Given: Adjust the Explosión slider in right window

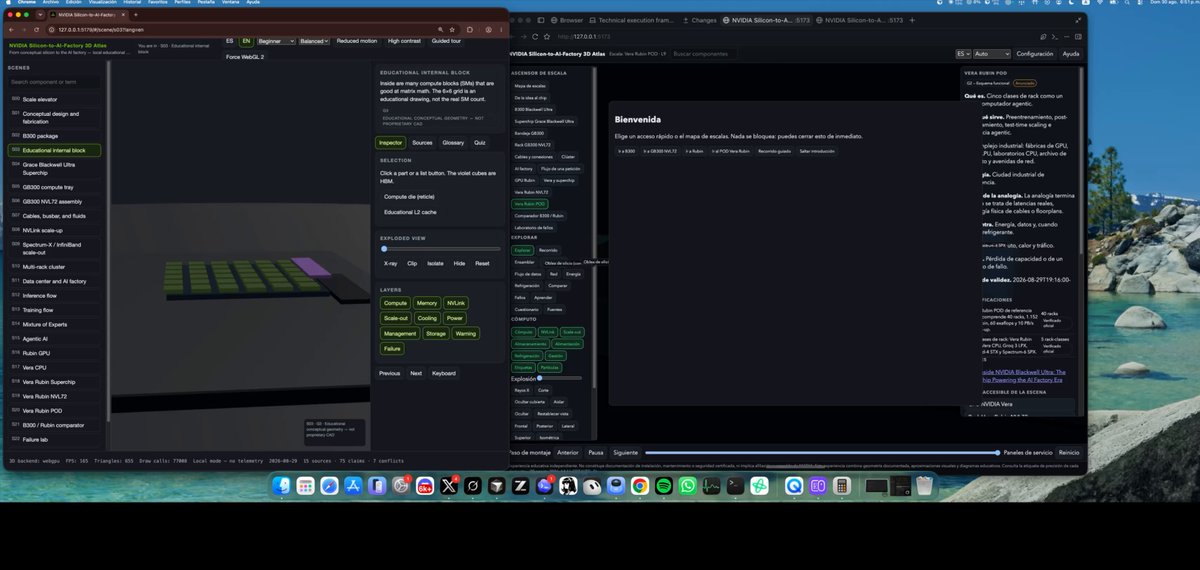Looking at the screenshot, I should [x=560, y=379].
